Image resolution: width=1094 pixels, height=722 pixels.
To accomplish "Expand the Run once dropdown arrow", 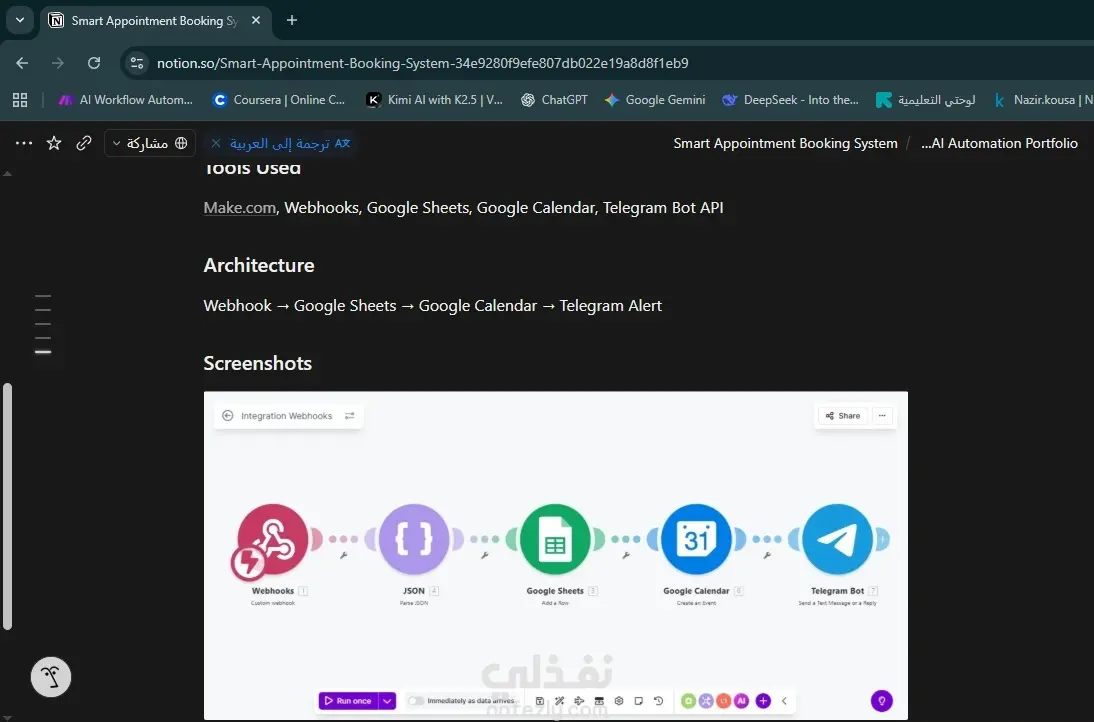I will click(387, 701).
